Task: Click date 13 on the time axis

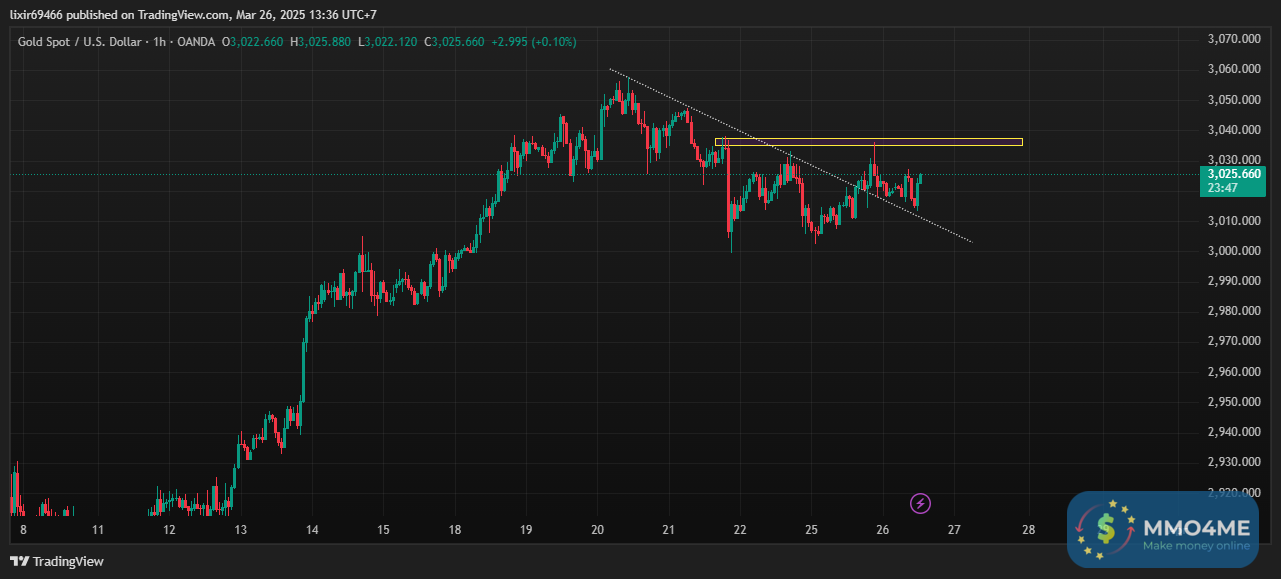Action: click(x=240, y=530)
